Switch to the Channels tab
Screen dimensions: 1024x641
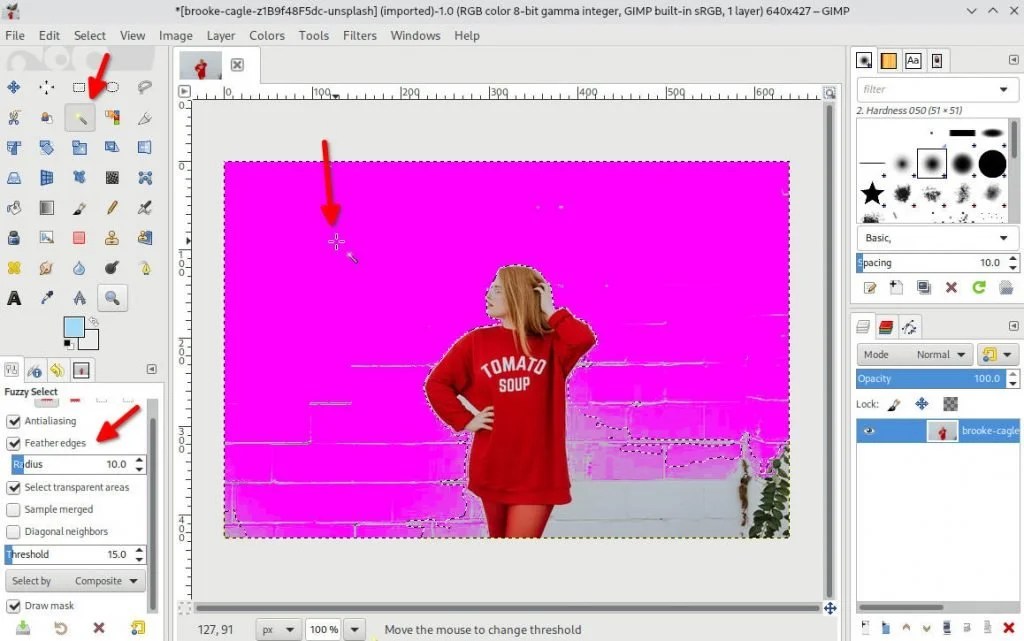click(886, 326)
